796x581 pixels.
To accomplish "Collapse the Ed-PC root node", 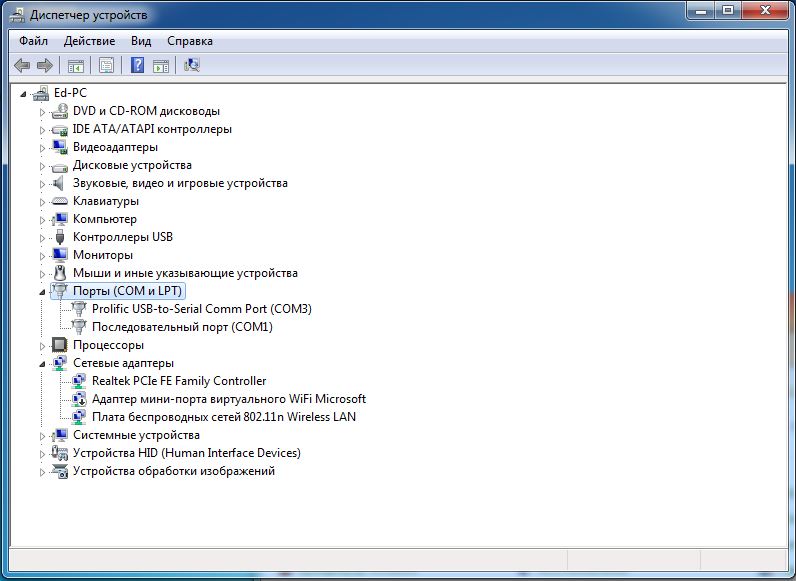I will 23,94.
